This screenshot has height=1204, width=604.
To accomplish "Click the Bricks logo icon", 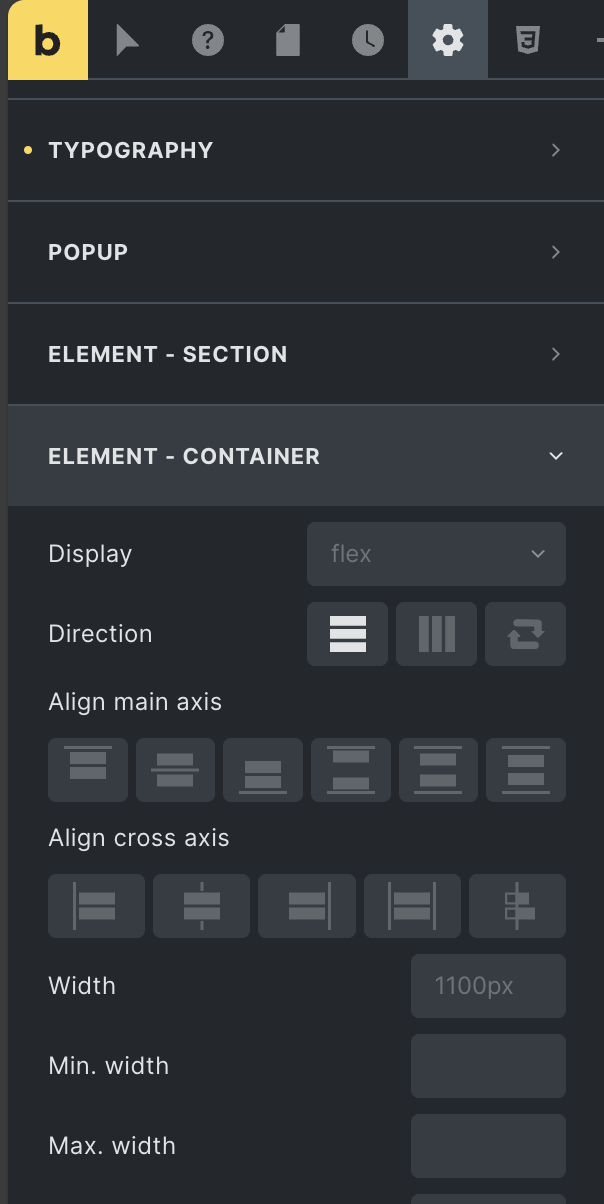I will point(48,40).
